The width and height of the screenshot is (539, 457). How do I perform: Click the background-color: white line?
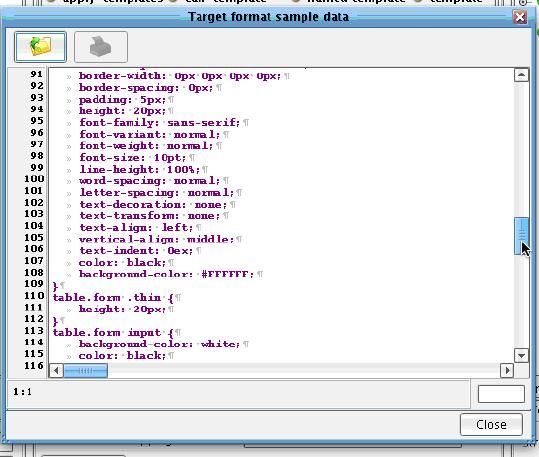159,344
